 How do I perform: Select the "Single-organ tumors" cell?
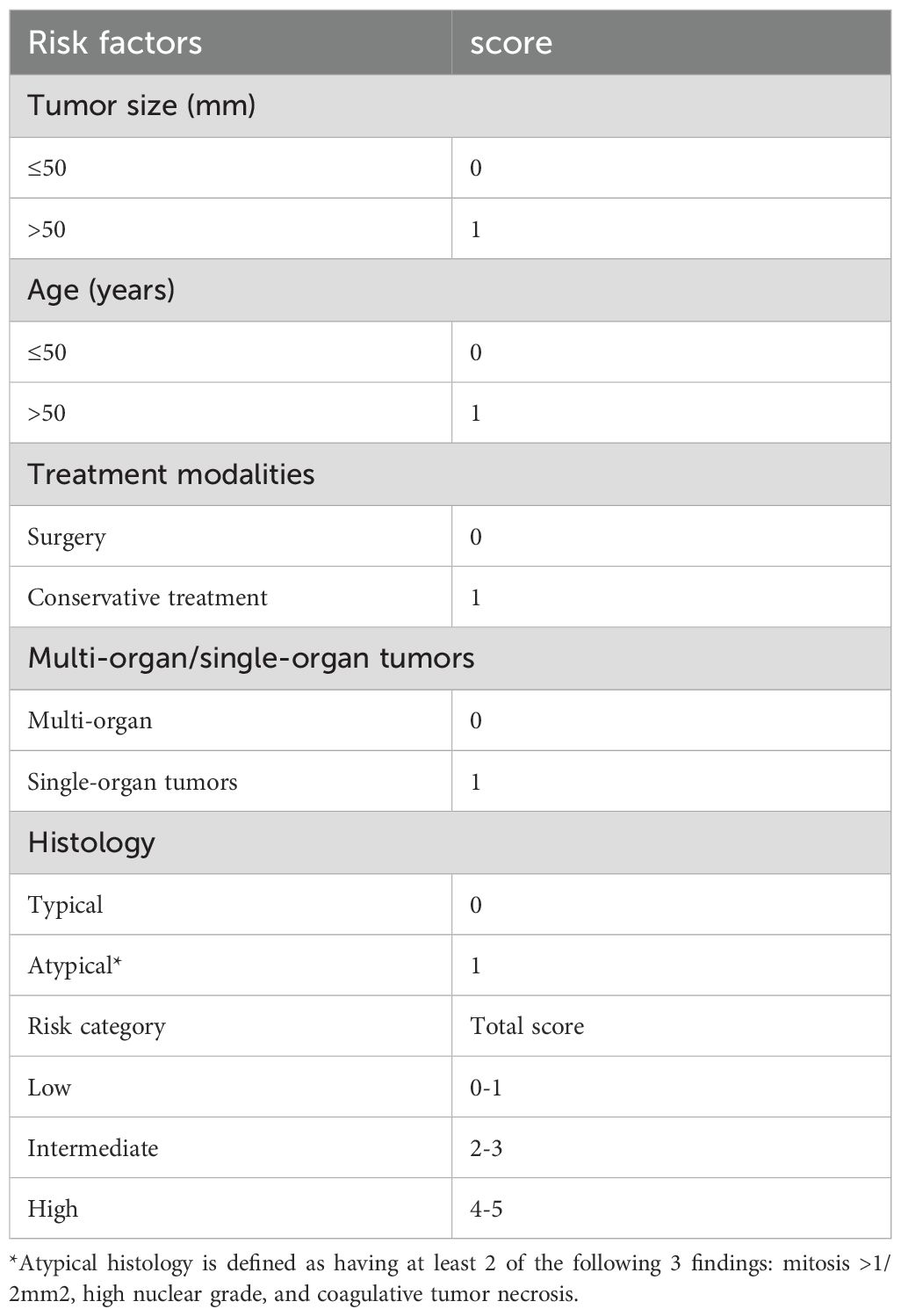coord(133,782)
